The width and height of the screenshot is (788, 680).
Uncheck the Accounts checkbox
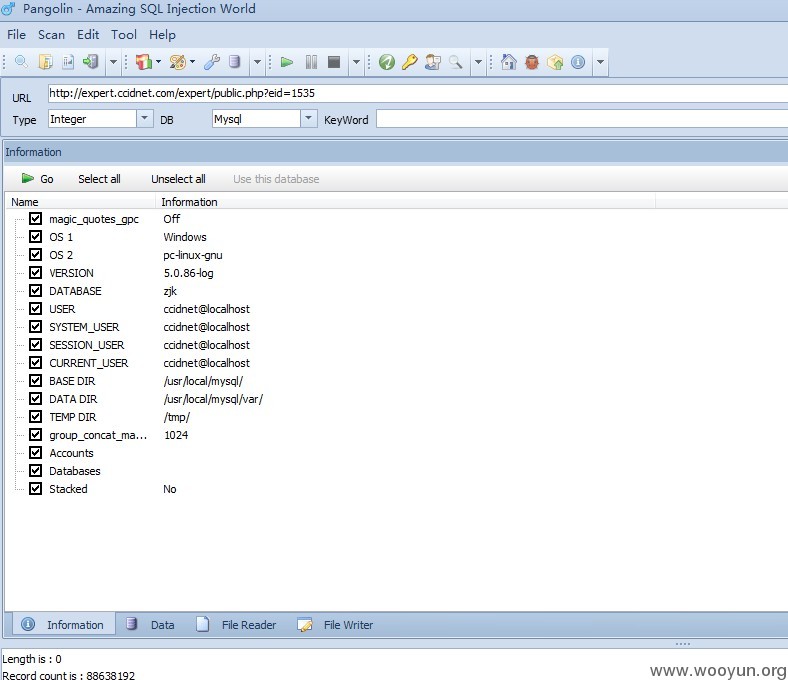pos(35,452)
